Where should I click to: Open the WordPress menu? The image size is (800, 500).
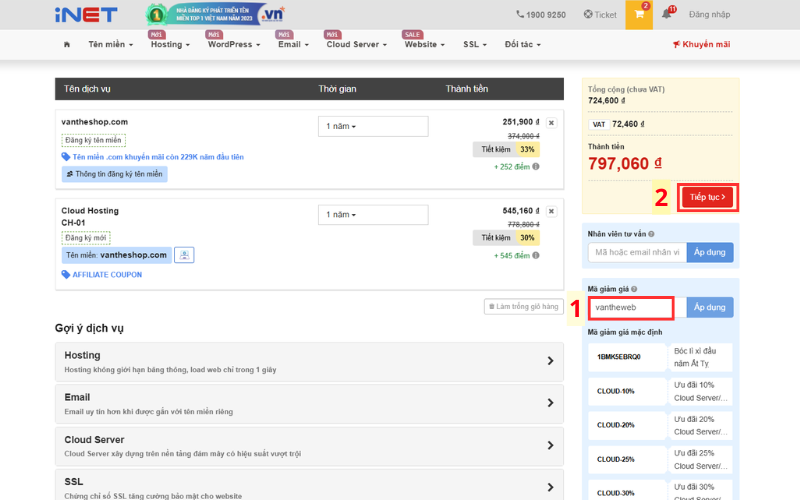[234, 44]
